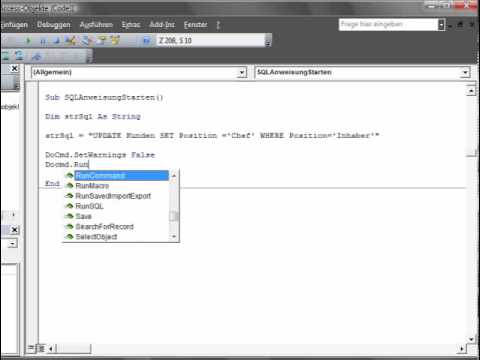This screenshot has width=480, height=360.
Task: Open the Extras menu
Action: [131, 25]
